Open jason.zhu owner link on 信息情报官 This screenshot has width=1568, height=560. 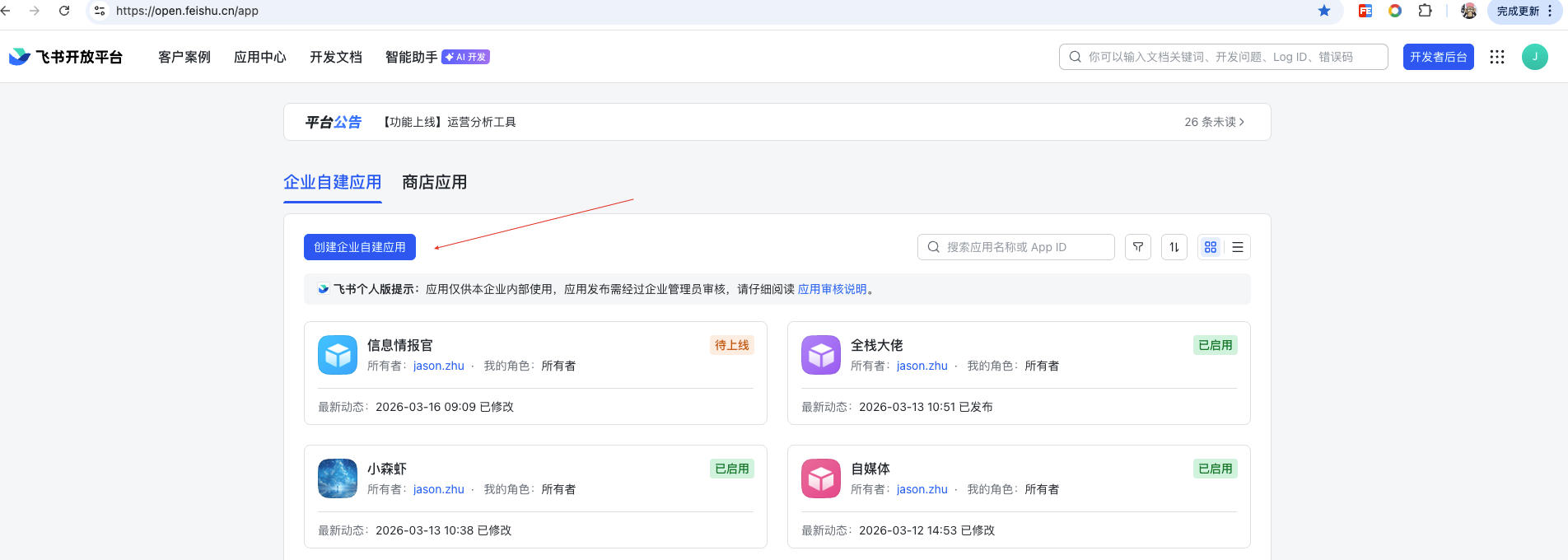pyautogui.click(x=439, y=366)
